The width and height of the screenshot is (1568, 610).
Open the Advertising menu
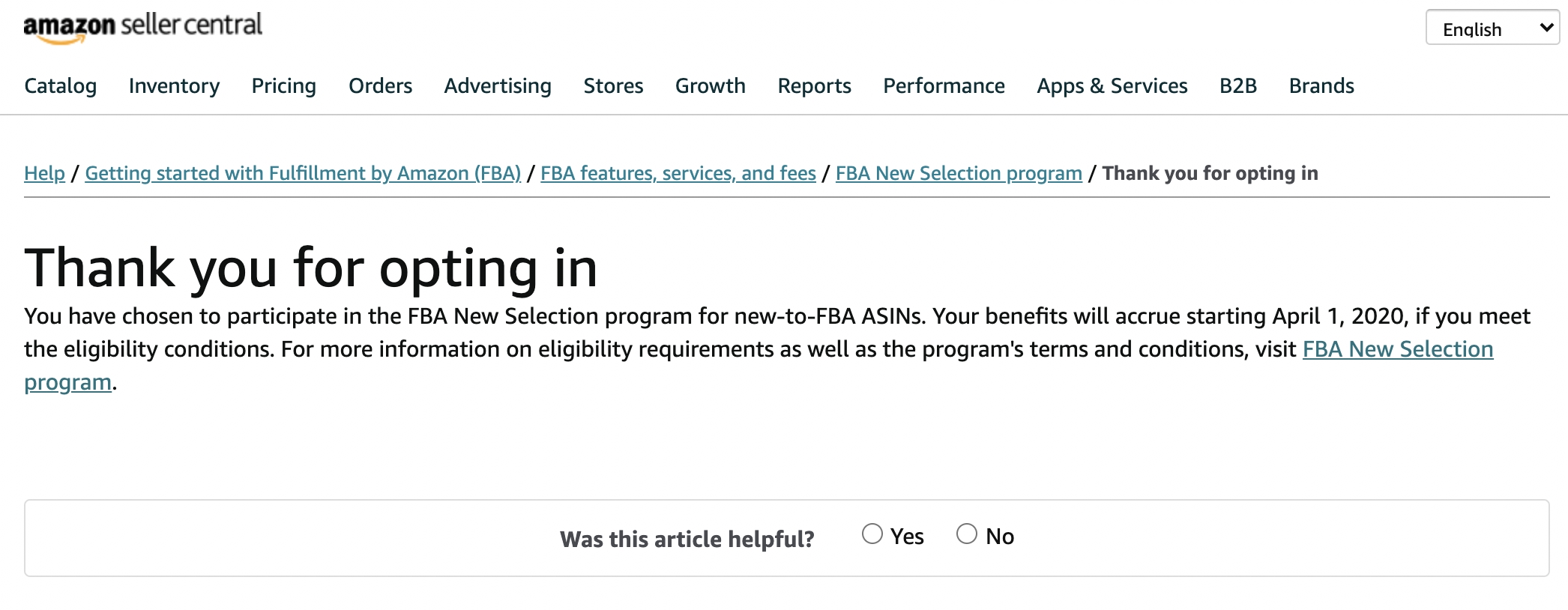click(x=498, y=86)
